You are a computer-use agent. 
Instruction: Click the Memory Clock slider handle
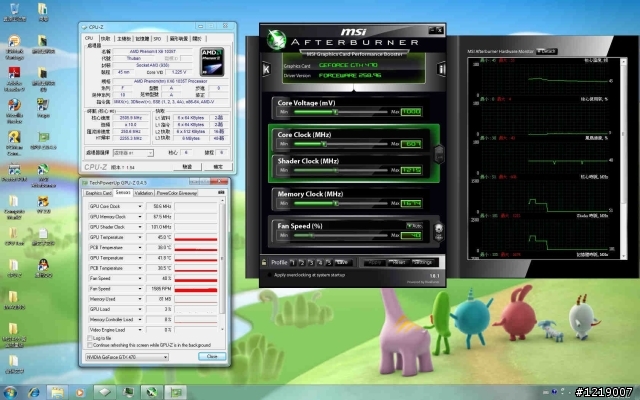point(336,203)
